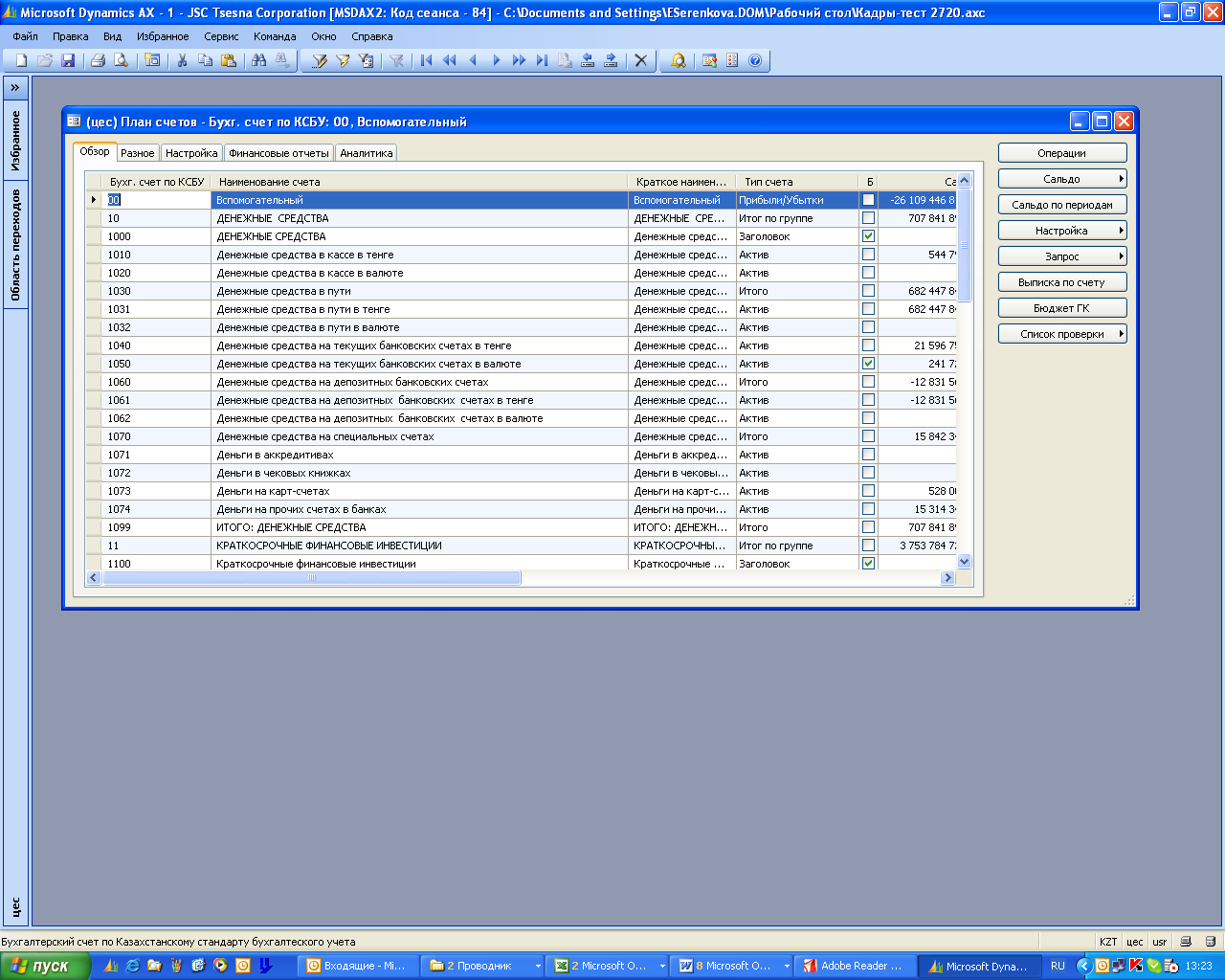
Task: Open the Сальдо button dropdown
Action: pyautogui.click(x=1062, y=179)
